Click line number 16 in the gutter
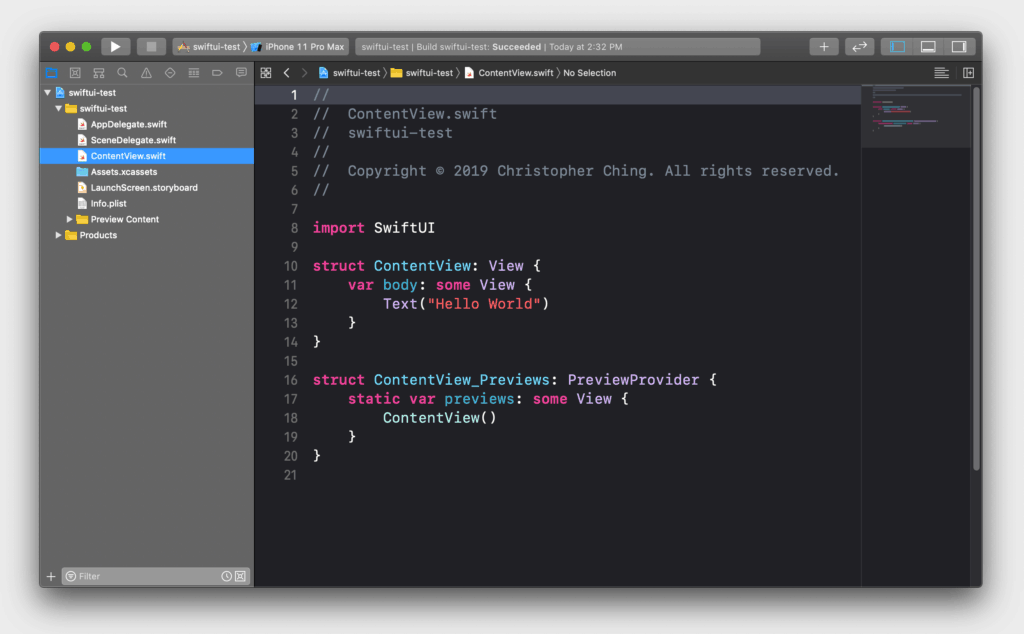The height and width of the screenshot is (634, 1024). pyautogui.click(x=291, y=380)
